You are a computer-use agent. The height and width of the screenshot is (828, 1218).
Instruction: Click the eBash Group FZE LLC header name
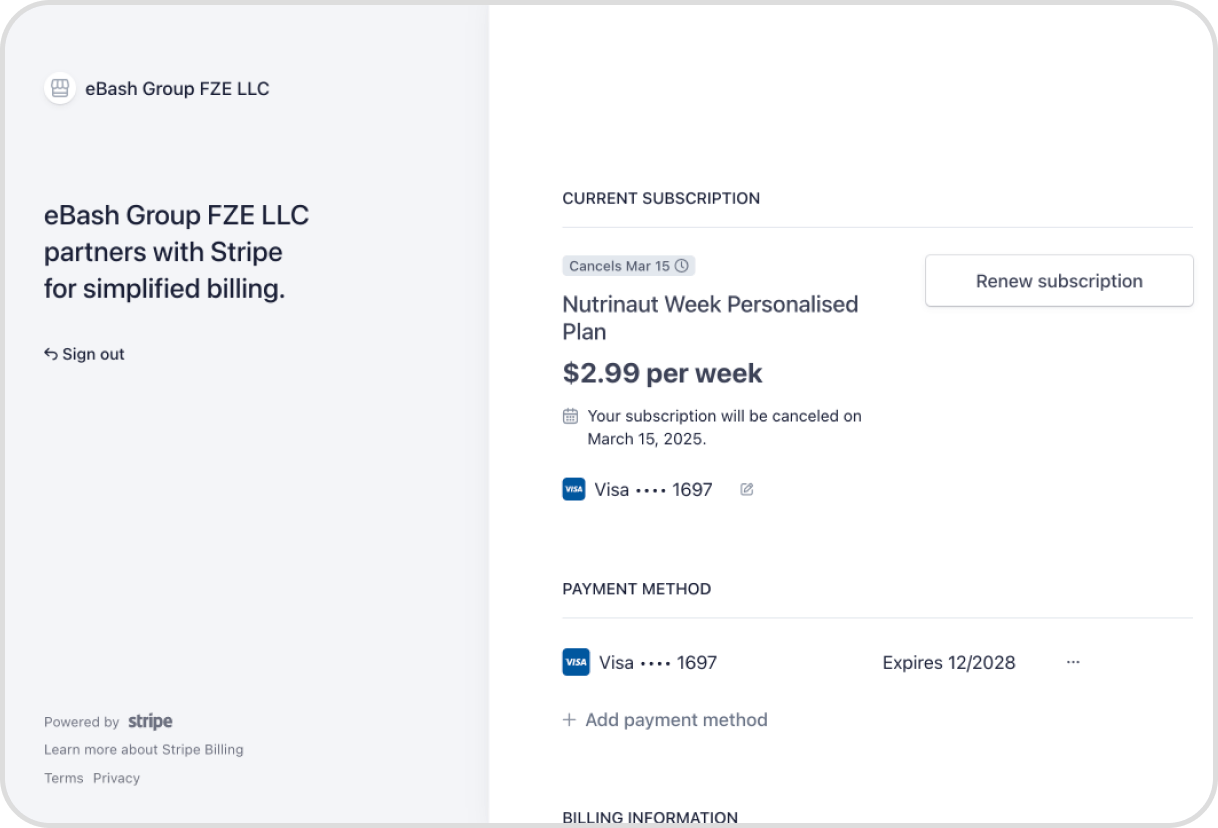click(x=177, y=88)
